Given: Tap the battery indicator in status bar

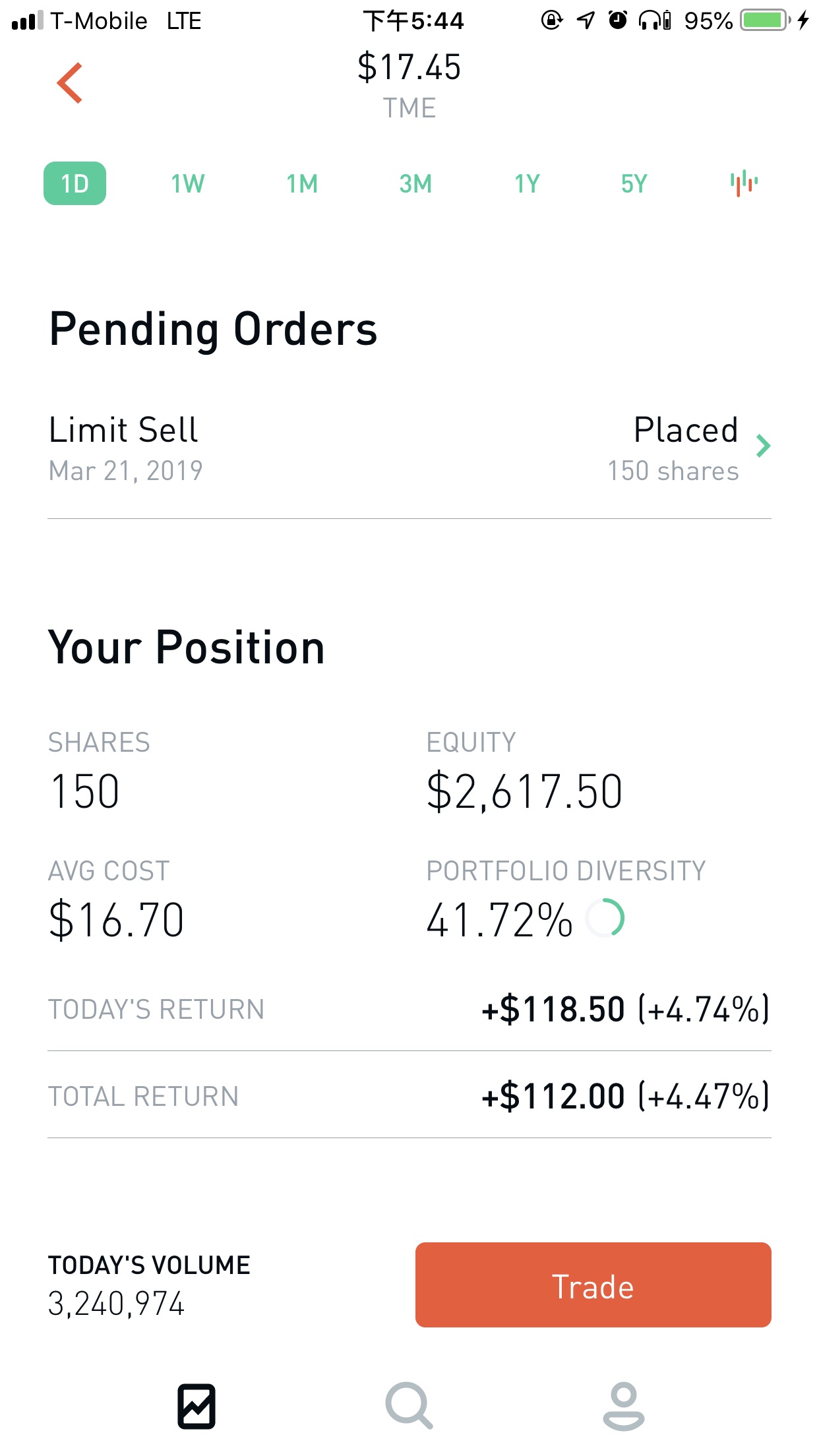Looking at the screenshot, I should pyautogui.click(x=764, y=20).
